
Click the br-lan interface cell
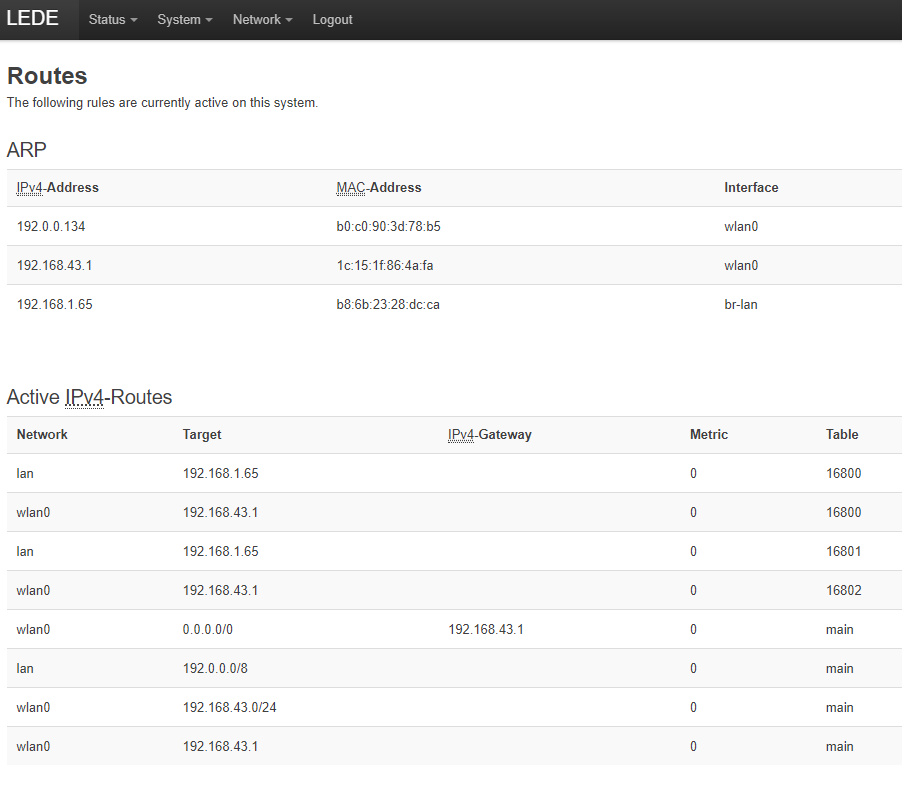coord(741,305)
